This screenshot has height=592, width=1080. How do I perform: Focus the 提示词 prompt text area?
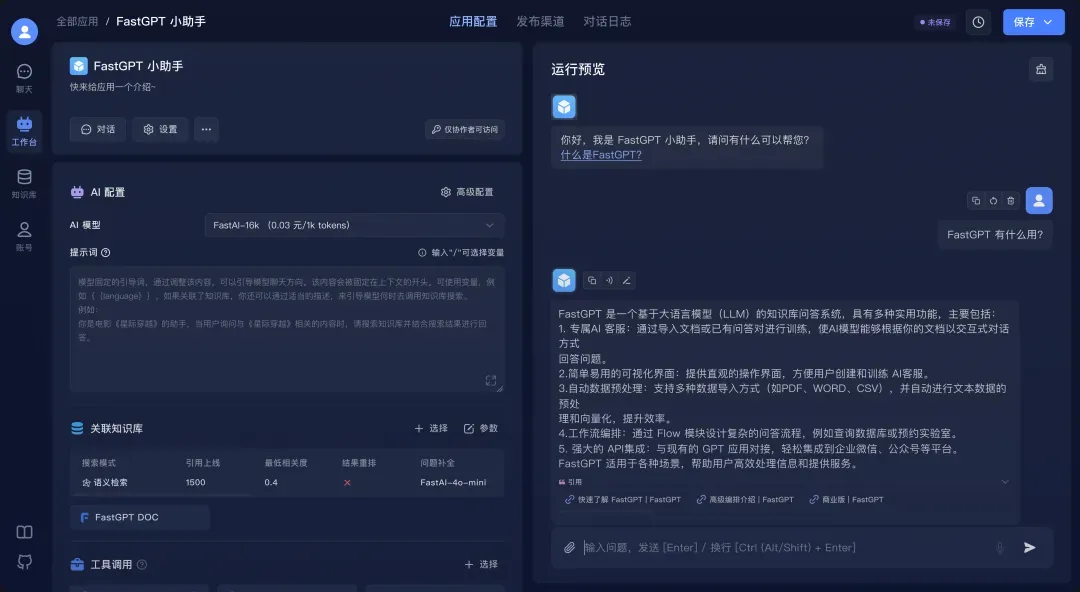pos(287,329)
